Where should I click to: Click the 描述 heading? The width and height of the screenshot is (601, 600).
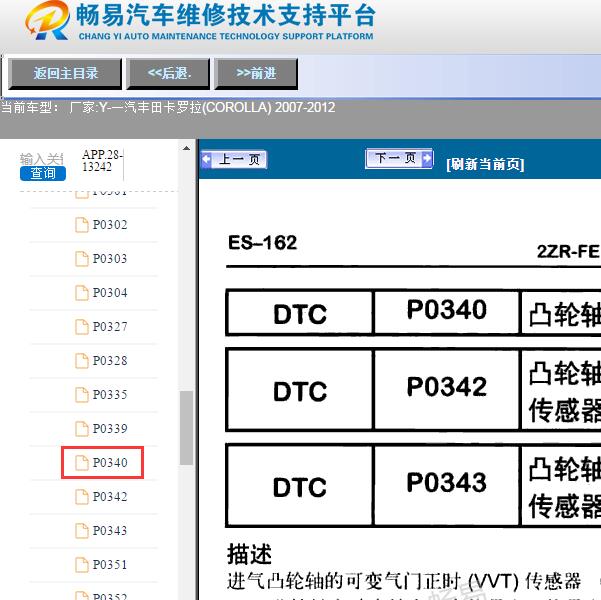250,554
